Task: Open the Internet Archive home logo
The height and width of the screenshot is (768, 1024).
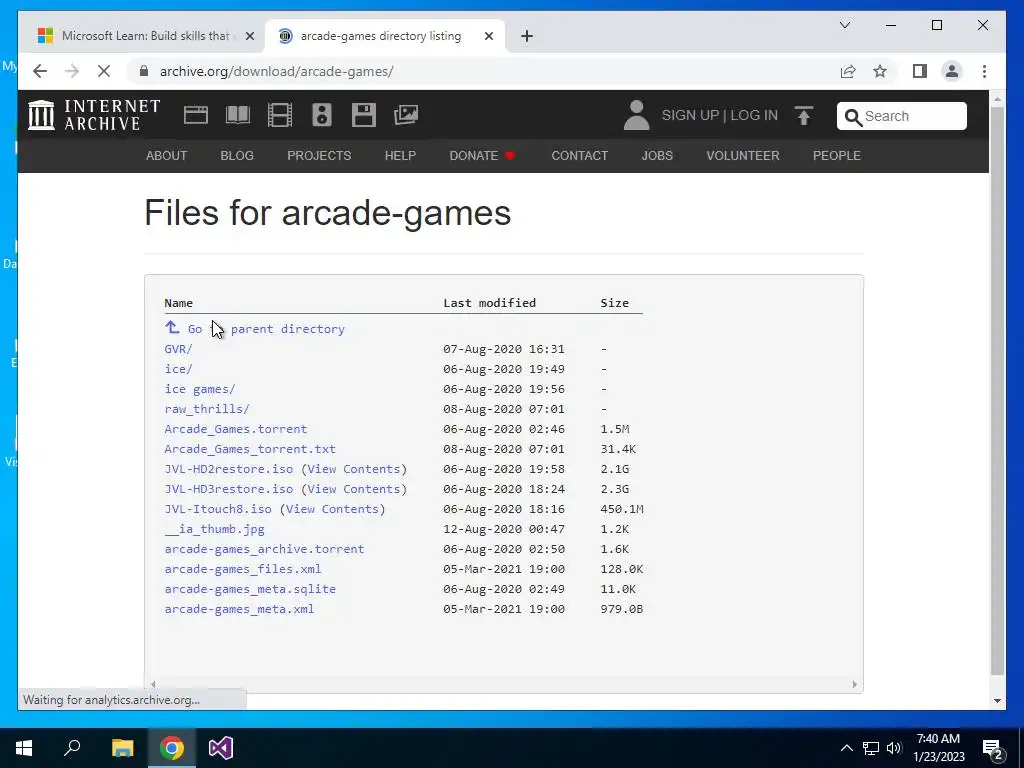Action: click(94, 115)
